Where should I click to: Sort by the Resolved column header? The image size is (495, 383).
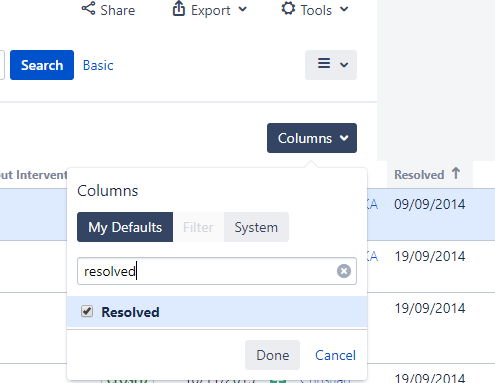click(x=419, y=175)
